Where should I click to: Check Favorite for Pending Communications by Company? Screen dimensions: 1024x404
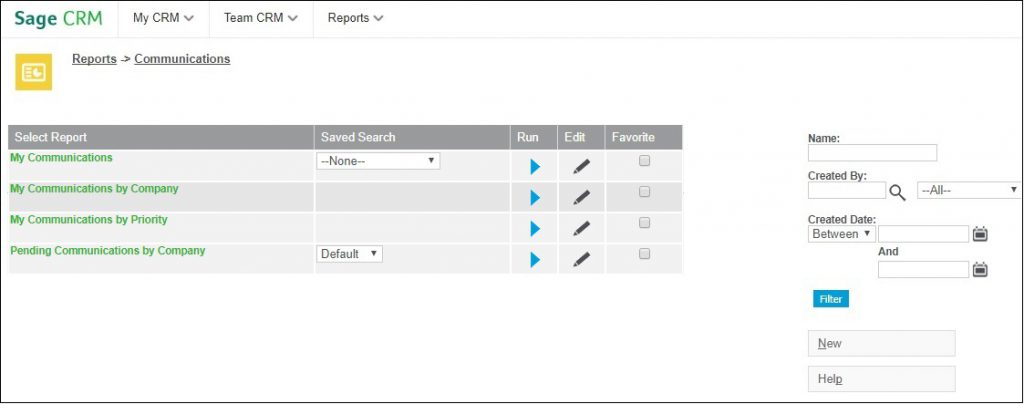(645, 254)
